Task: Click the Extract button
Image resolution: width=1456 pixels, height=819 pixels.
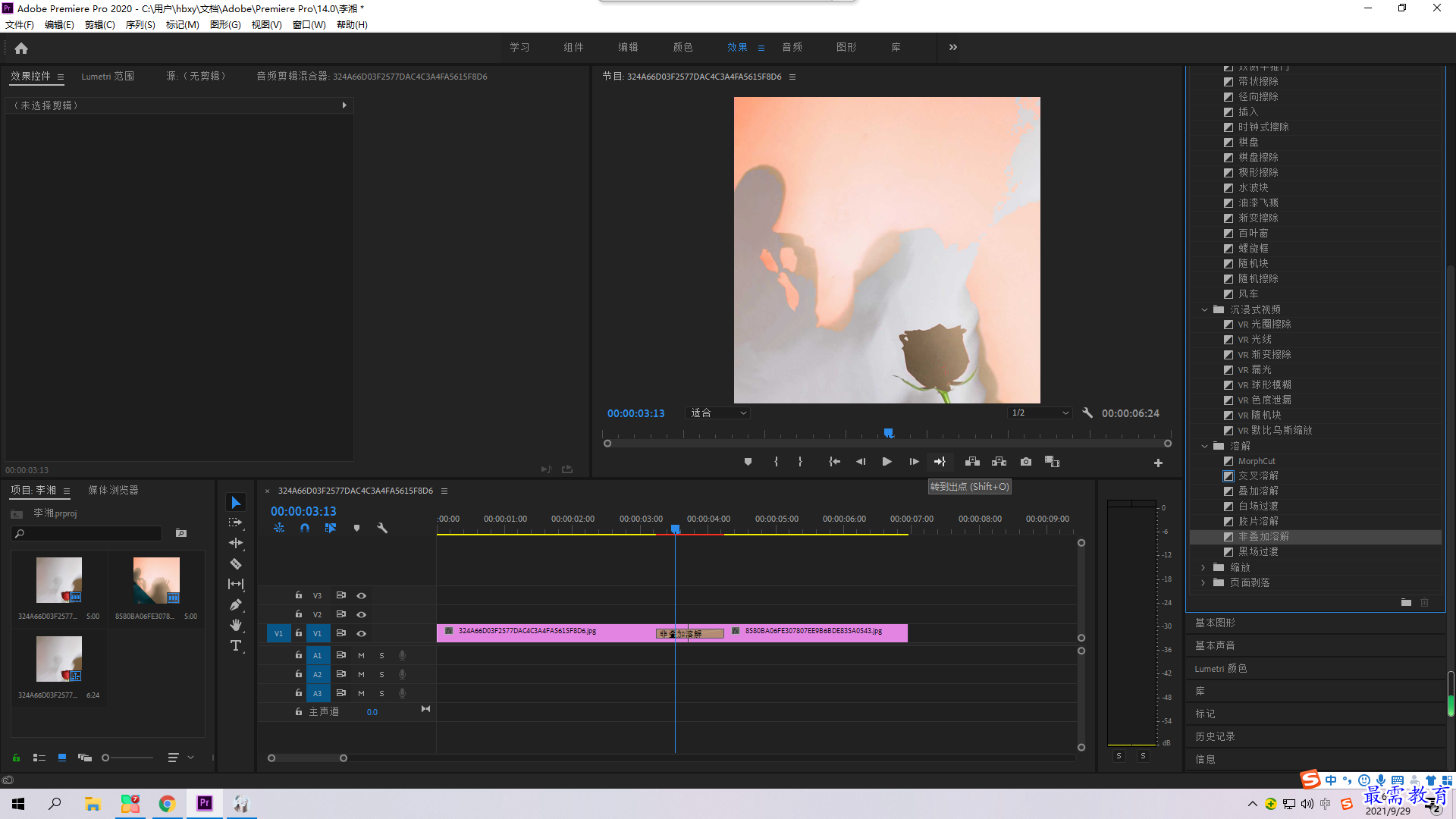Action: 999,462
